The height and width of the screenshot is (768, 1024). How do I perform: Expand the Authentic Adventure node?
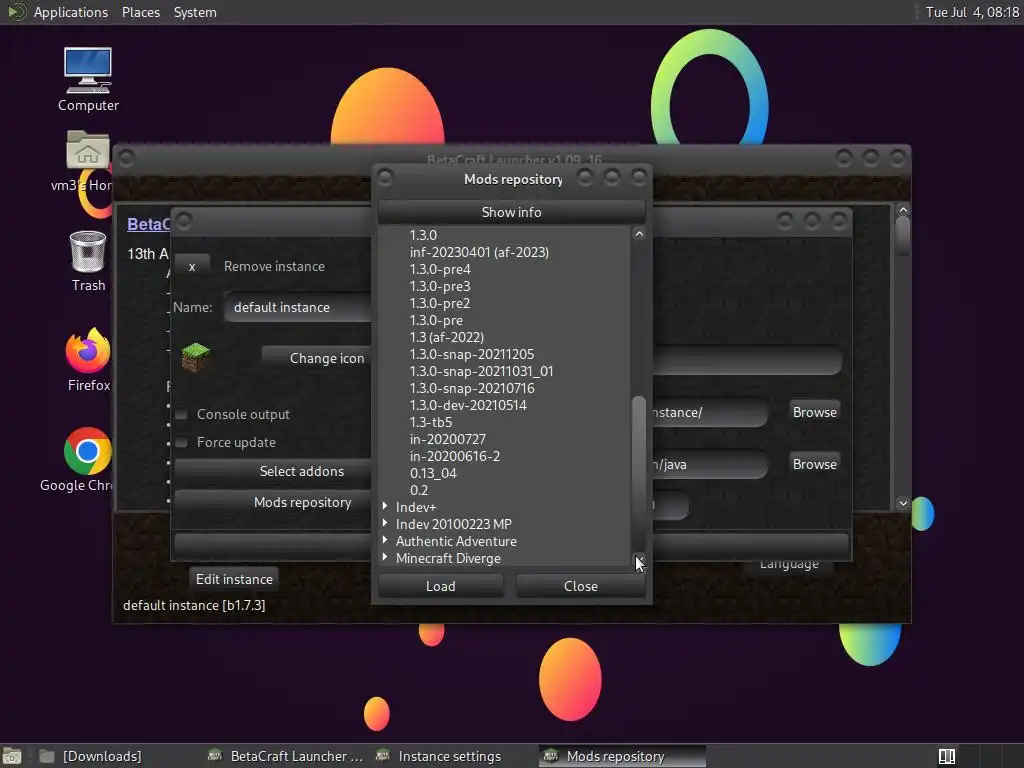[385, 541]
